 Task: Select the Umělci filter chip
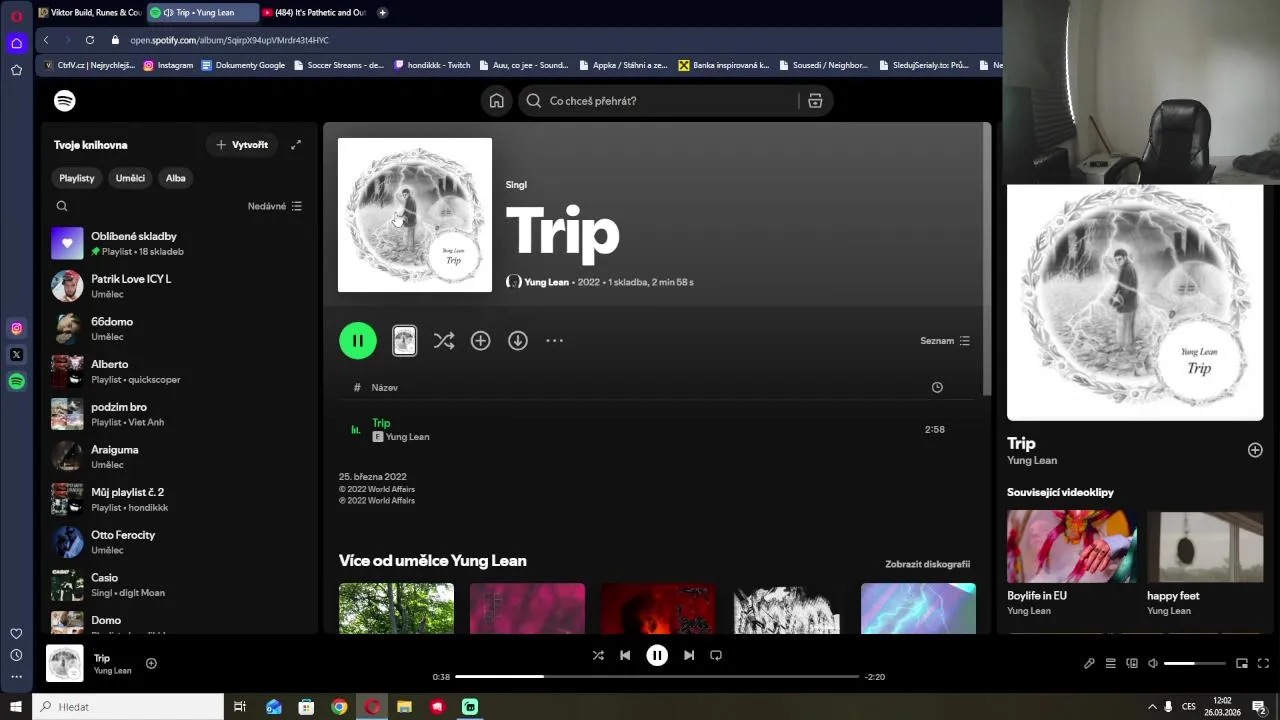tap(130, 178)
